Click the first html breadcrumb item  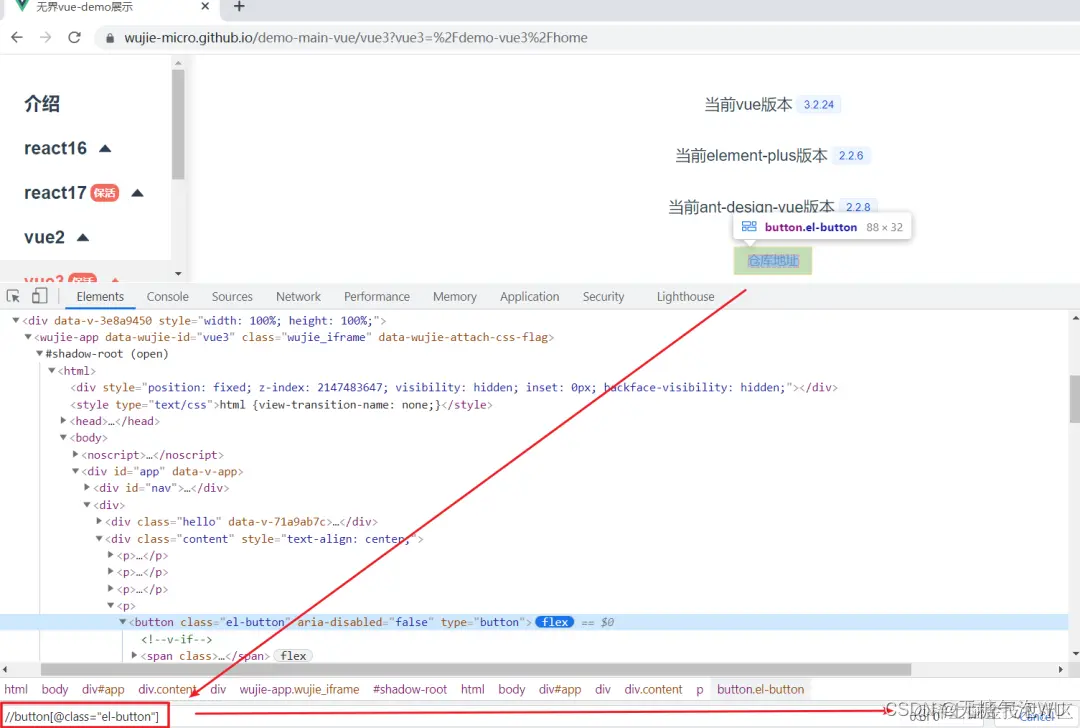16,689
